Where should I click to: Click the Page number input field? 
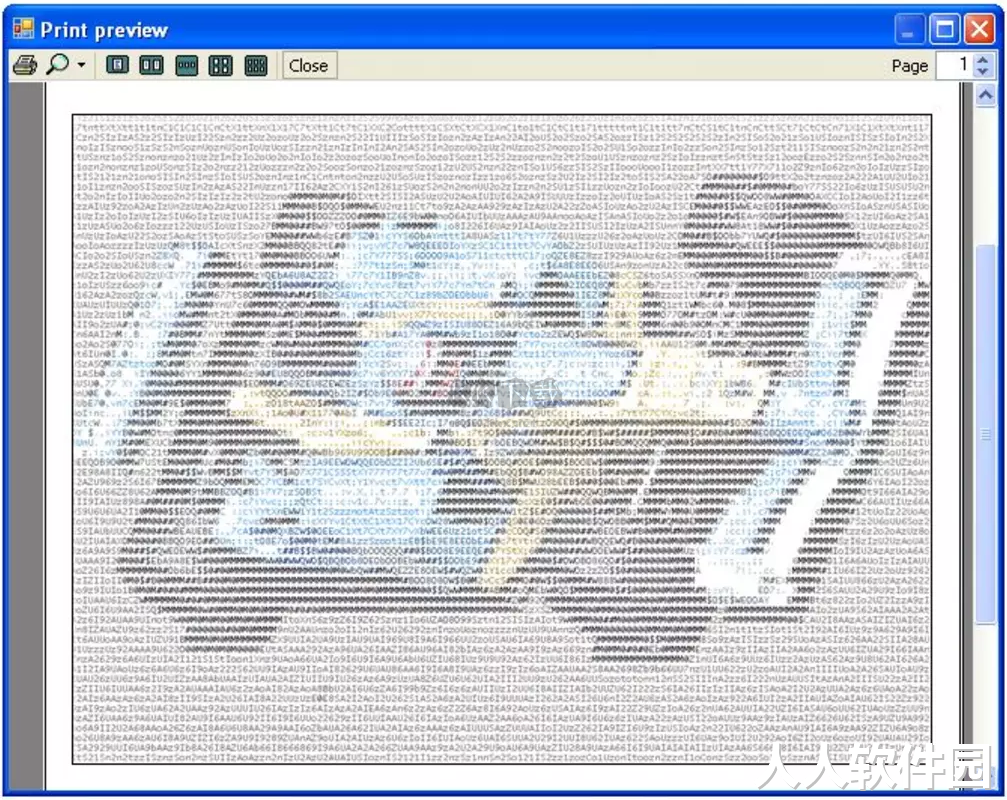click(954, 65)
